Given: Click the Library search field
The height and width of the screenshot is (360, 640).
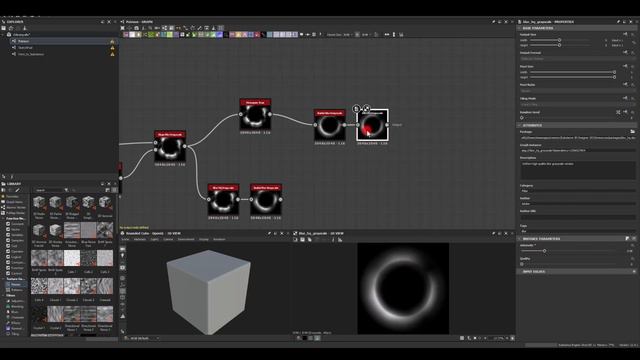Looking at the screenshot, I should click(48, 190).
